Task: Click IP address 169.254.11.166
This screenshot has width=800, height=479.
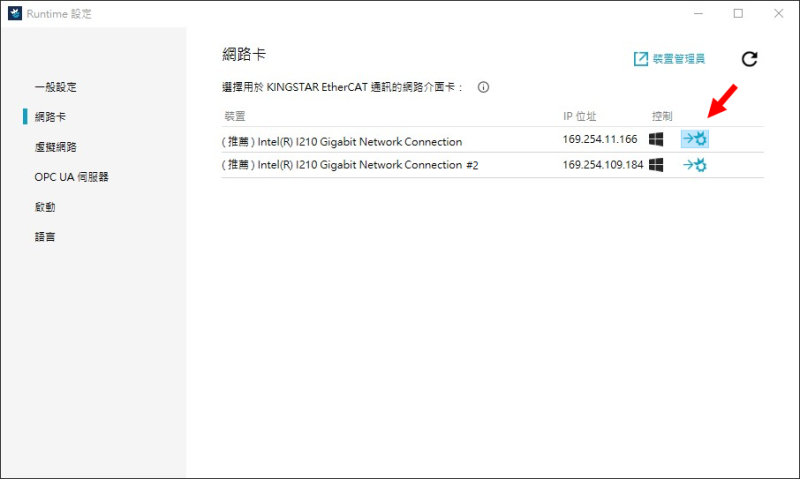Action: coord(600,139)
